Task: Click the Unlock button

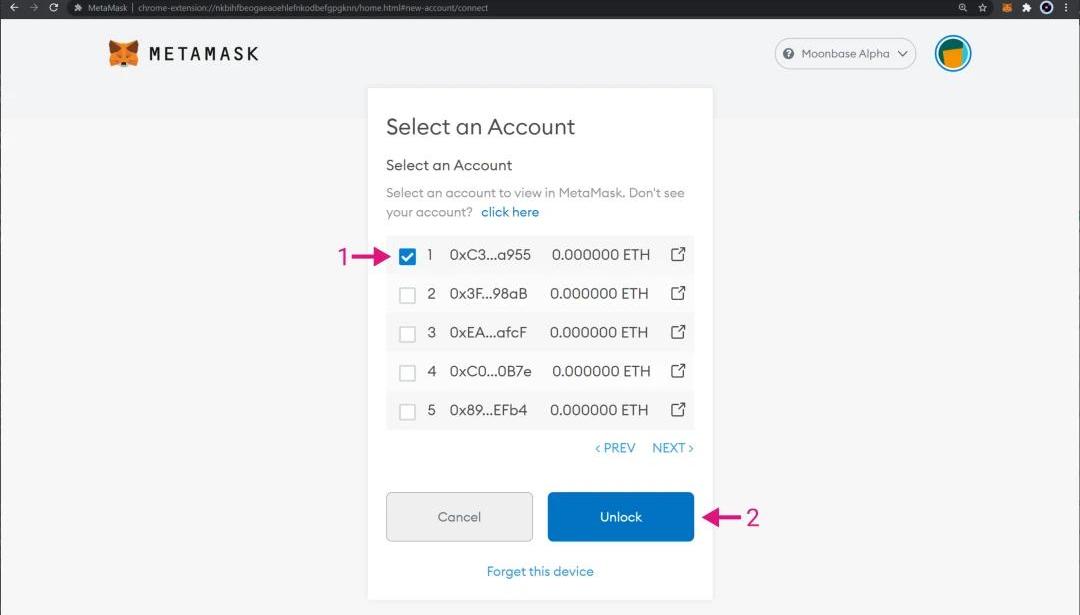Action: 621,517
